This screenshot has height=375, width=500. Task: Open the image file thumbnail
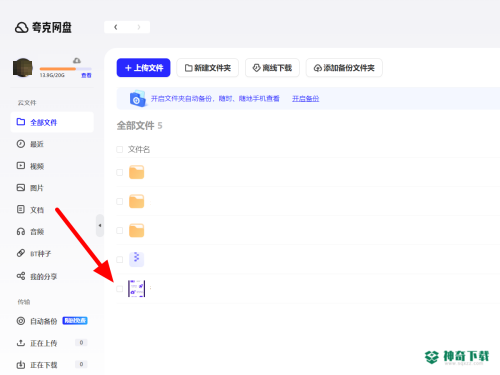point(137,289)
